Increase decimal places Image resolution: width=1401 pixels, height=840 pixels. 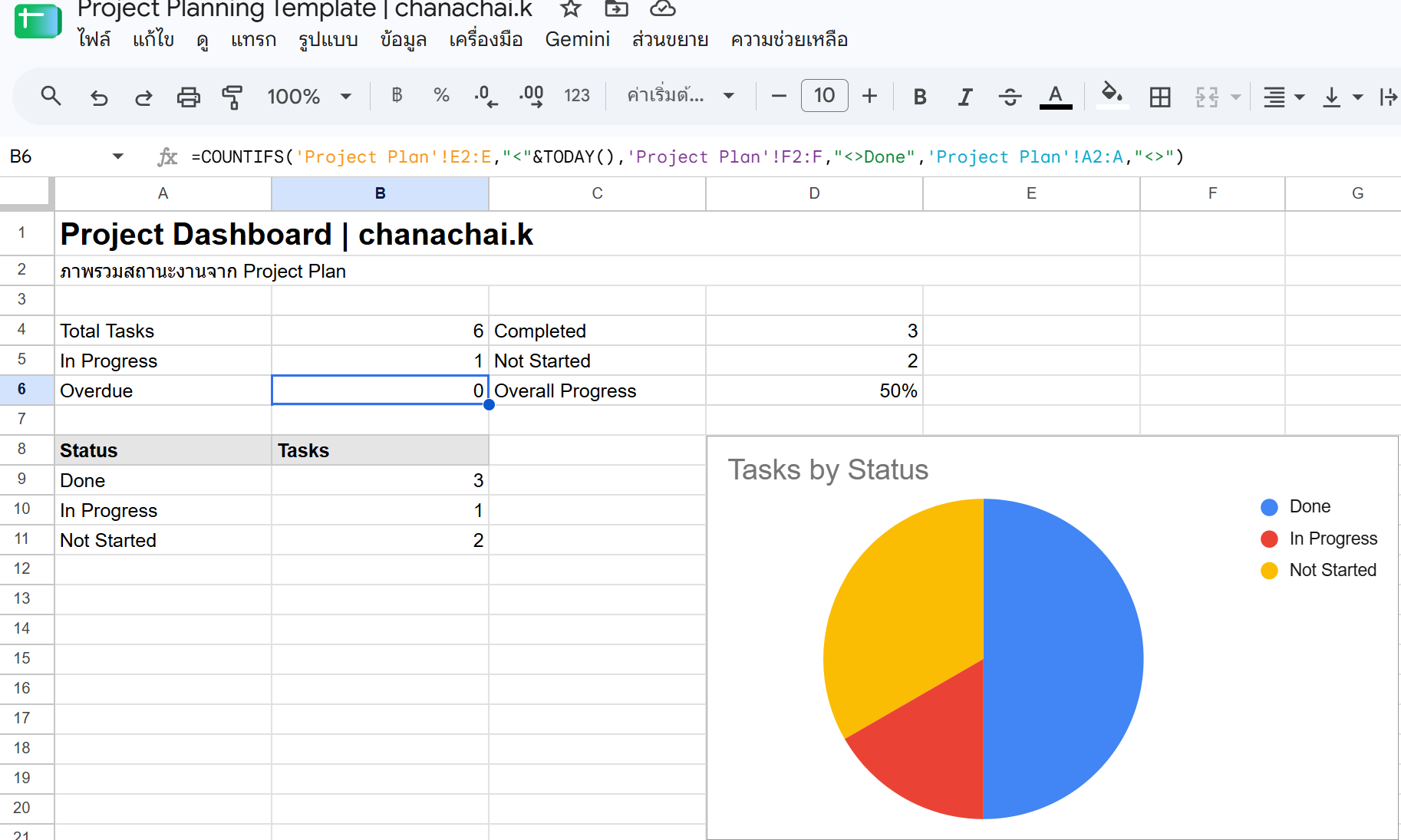coord(531,96)
